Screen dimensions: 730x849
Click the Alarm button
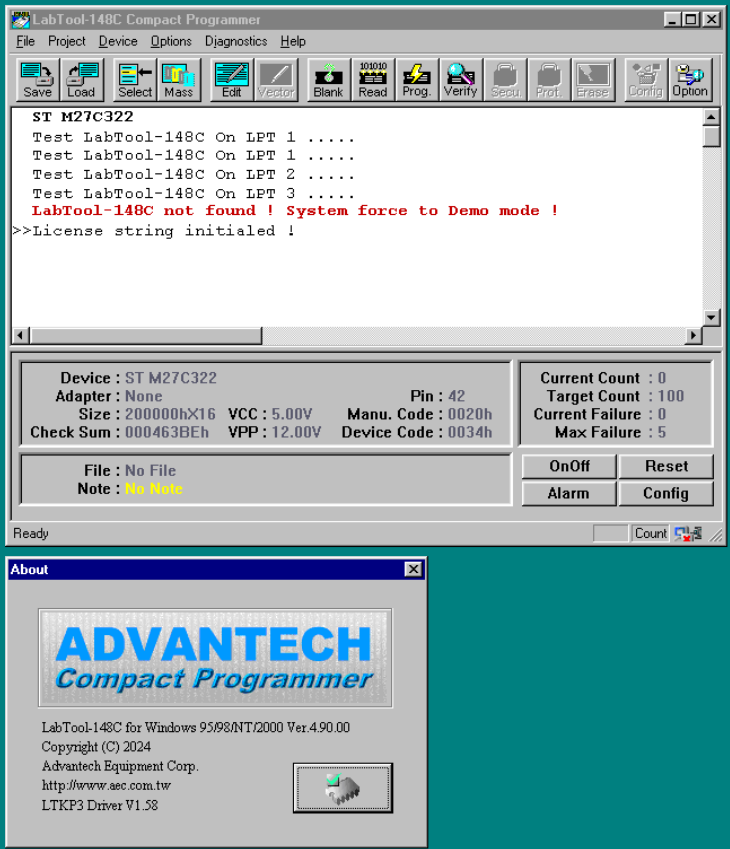pos(569,493)
